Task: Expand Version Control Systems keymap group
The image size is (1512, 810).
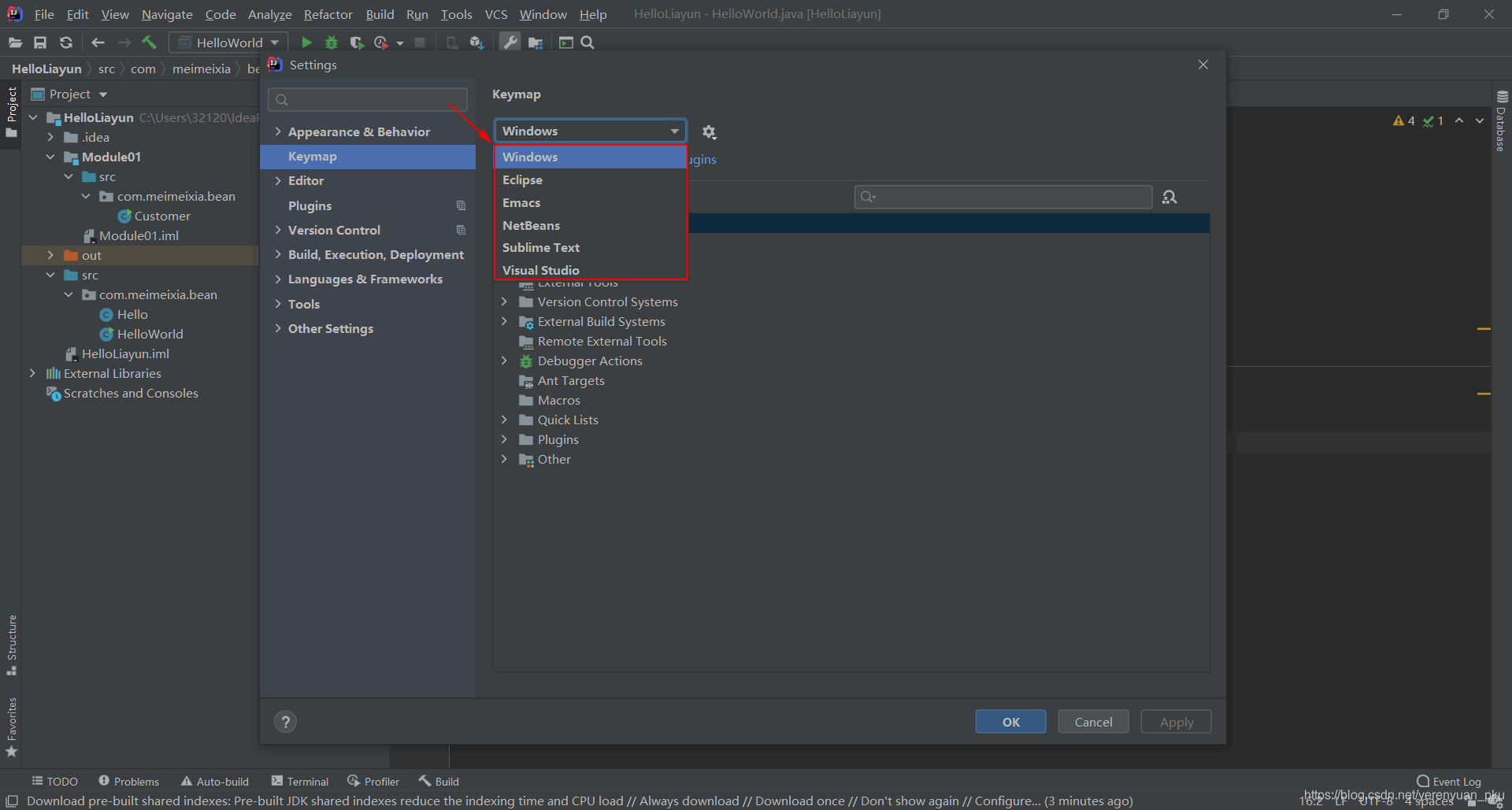Action: (504, 301)
